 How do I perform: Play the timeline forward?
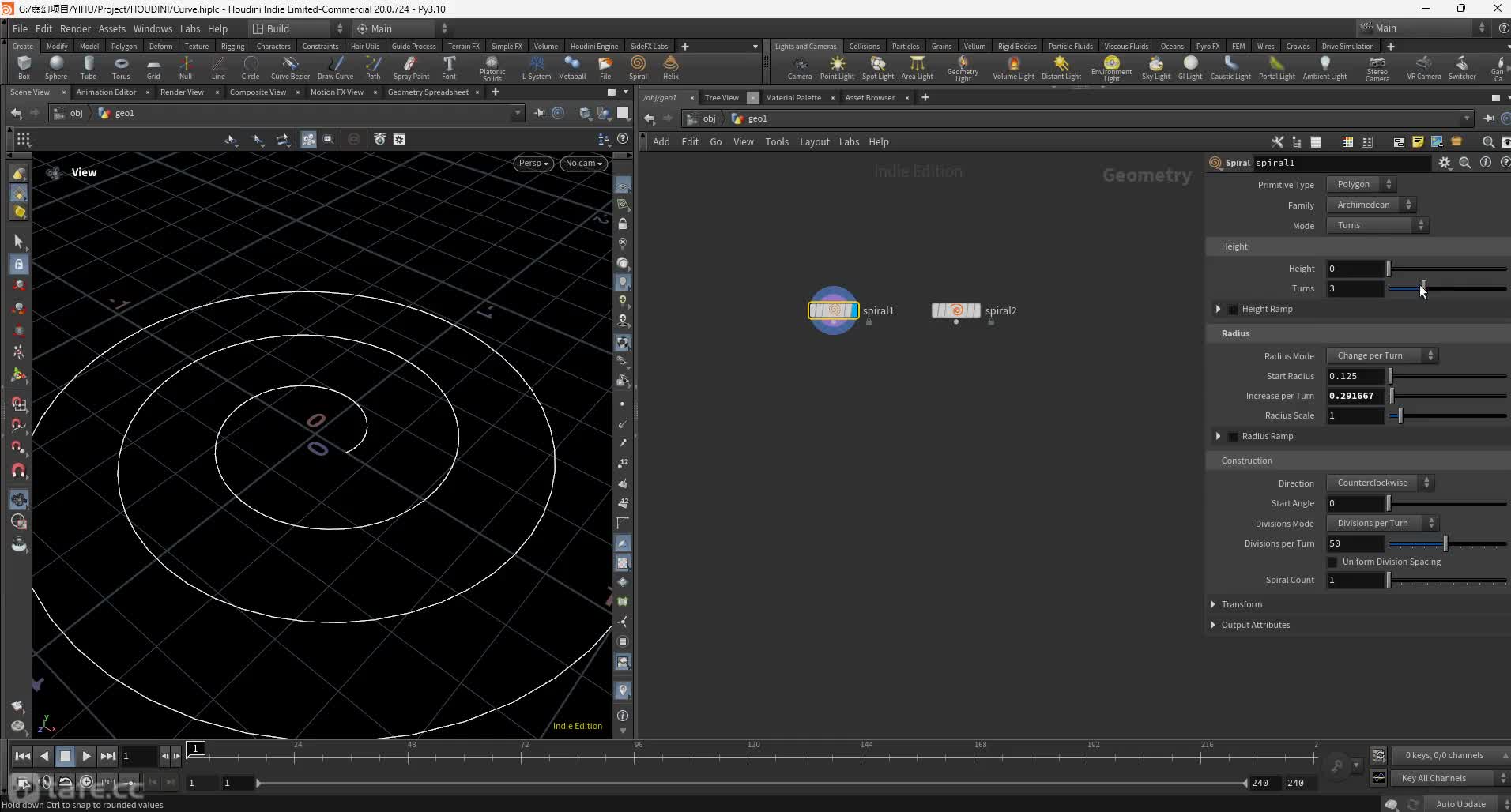[86, 756]
